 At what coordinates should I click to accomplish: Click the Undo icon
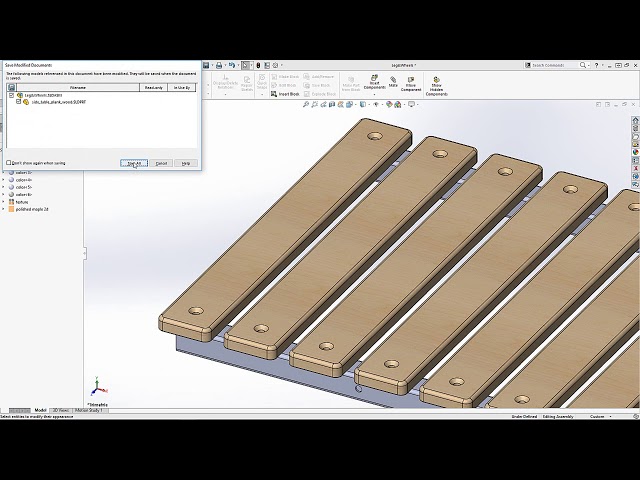[231, 65]
